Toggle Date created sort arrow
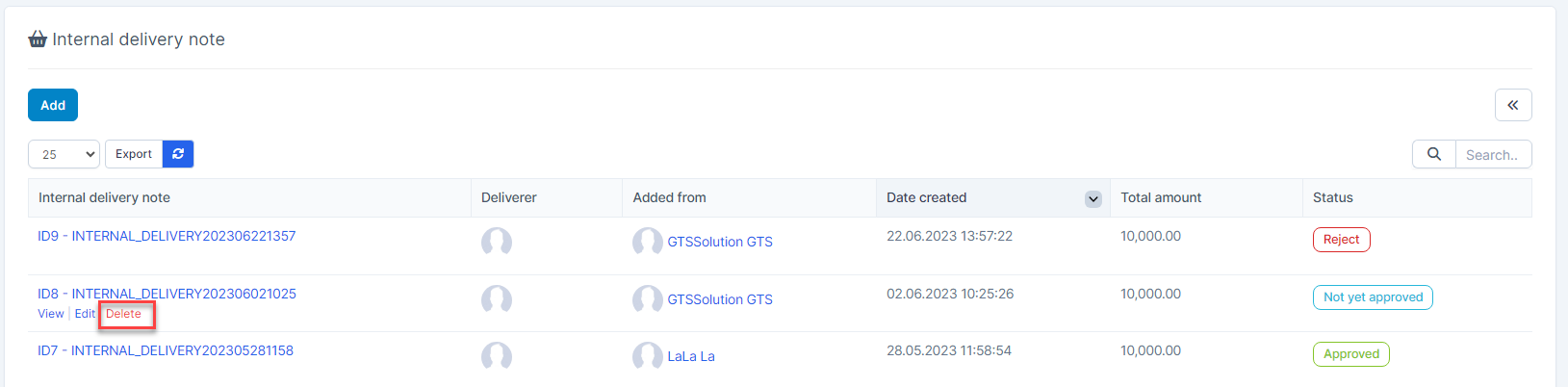This screenshot has height=387, width=1568. pyautogui.click(x=1093, y=199)
